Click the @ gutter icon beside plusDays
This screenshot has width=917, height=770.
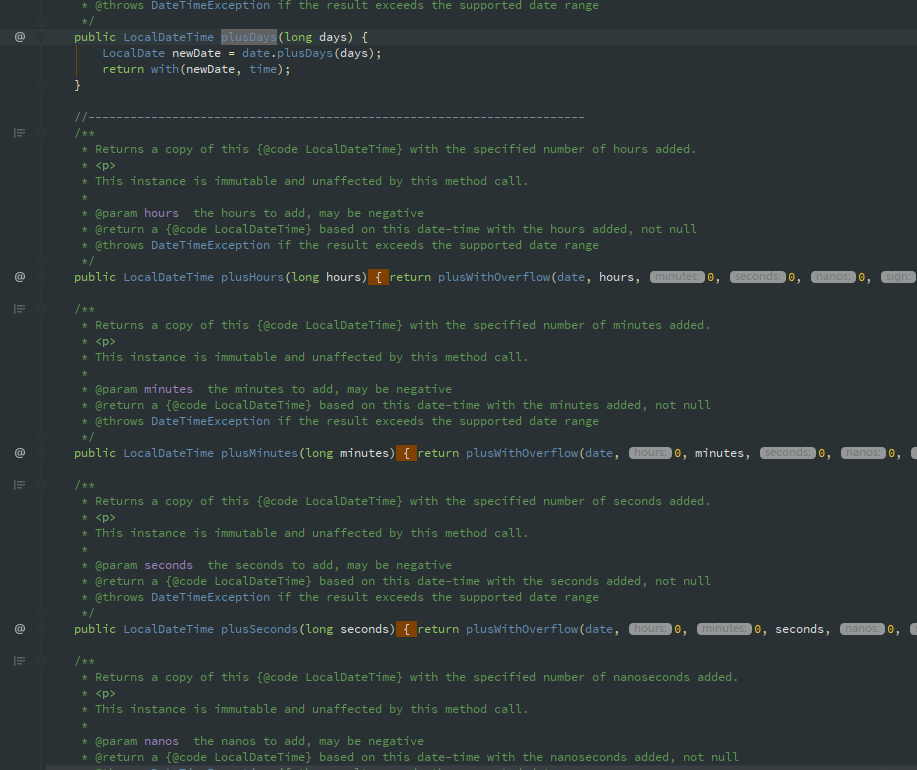[x=20, y=37]
